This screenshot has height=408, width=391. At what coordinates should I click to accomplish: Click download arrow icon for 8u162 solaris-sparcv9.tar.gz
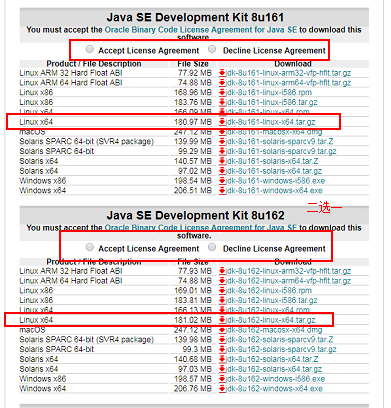pyautogui.click(x=222, y=349)
